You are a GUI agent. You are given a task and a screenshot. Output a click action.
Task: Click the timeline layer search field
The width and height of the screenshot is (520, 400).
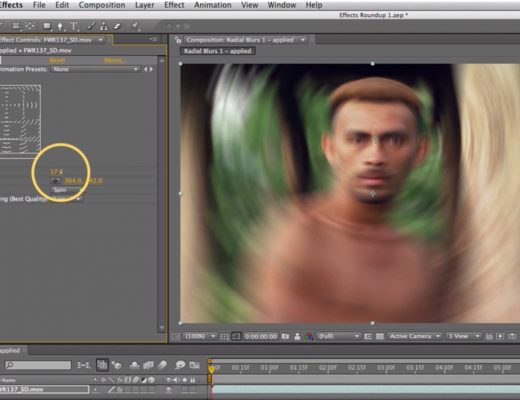coord(38,365)
